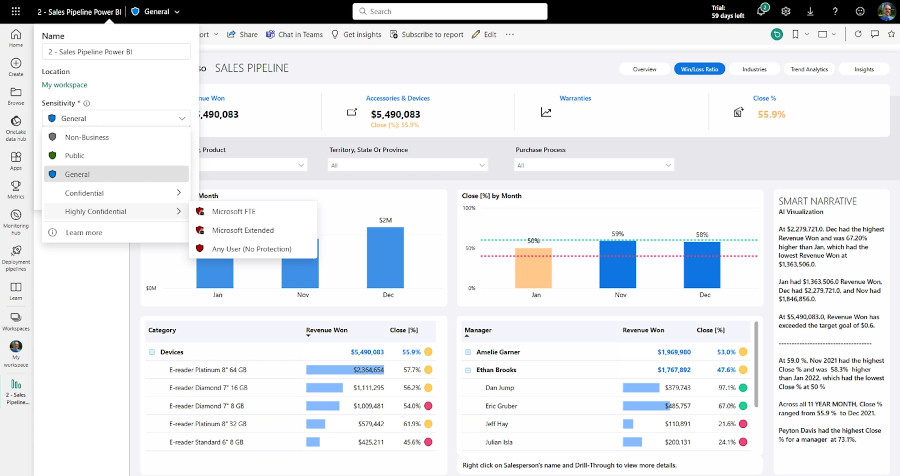The image size is (900, 476).
Task: Open more options ellipsis in toolbar
Action: point(509,34)
